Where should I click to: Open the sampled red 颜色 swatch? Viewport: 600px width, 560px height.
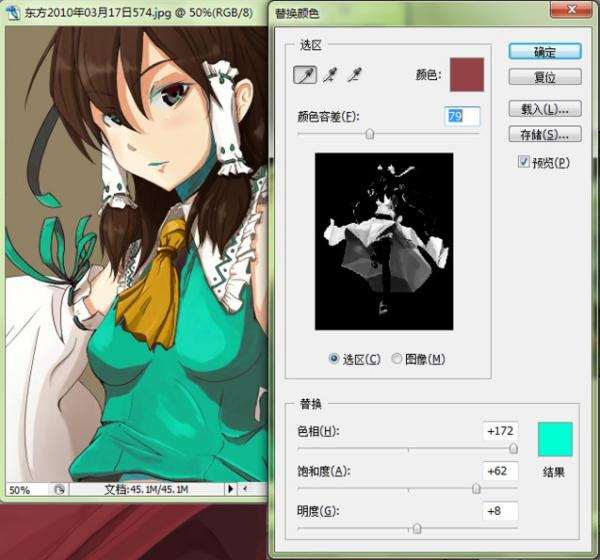click(x=466, y=74)
